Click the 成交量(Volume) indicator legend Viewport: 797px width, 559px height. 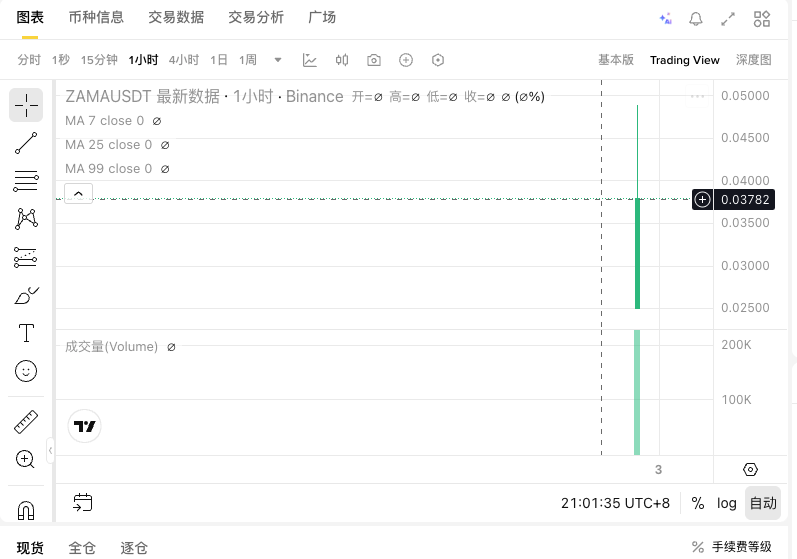pyautogui.click(x=111, y=347)
